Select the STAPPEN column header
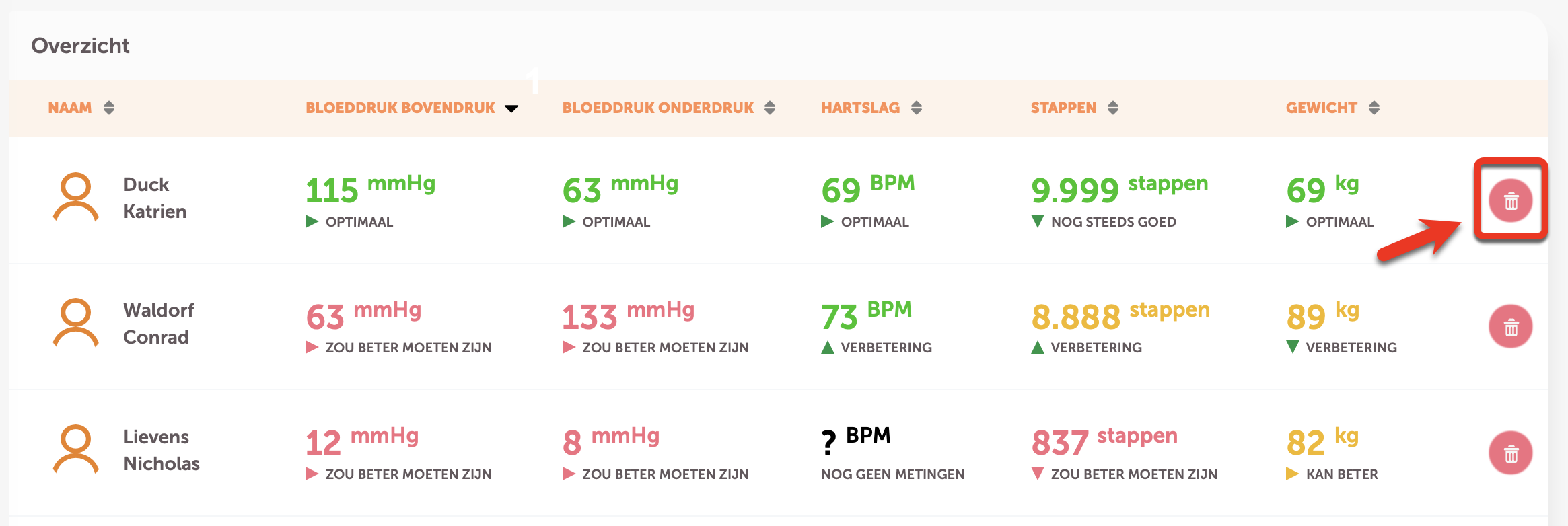 click(x=1063, y=107)
